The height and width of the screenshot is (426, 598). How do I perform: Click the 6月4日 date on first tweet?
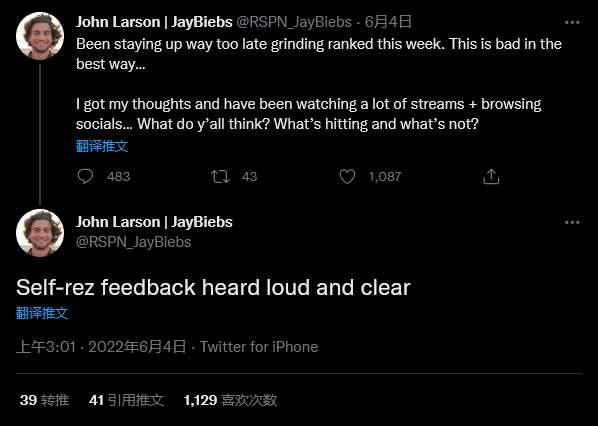point(388,22)
